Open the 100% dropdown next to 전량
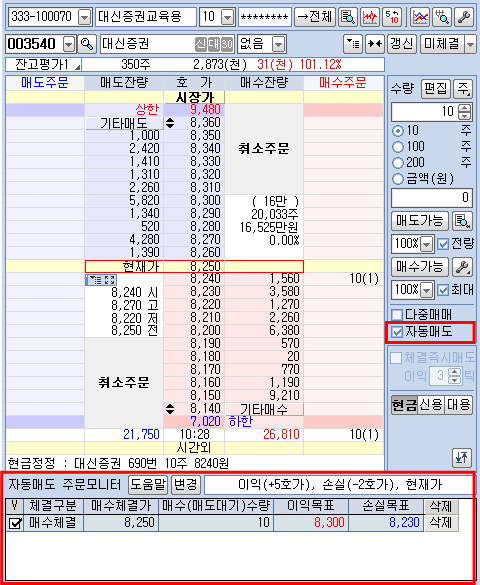The height and width of the screenshot is (585, 480). [427, 244]
